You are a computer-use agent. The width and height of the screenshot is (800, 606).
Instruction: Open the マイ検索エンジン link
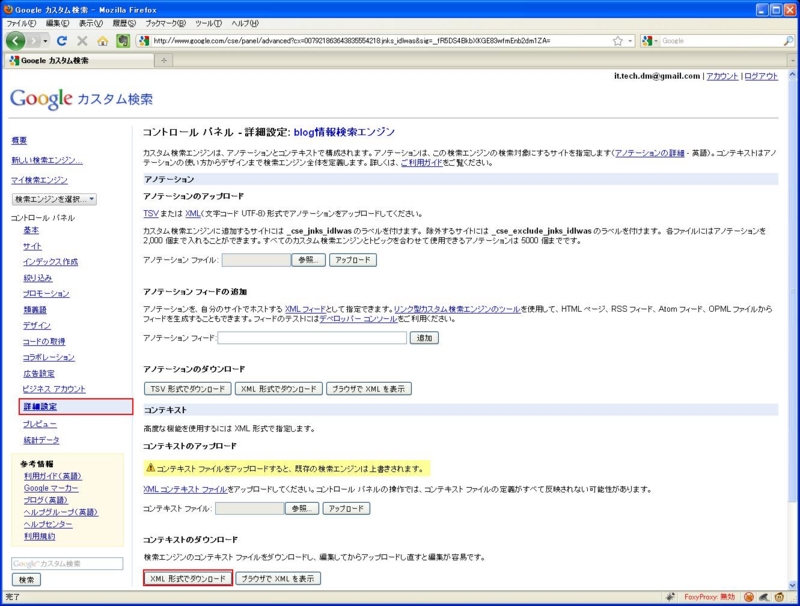coord(39,180)
